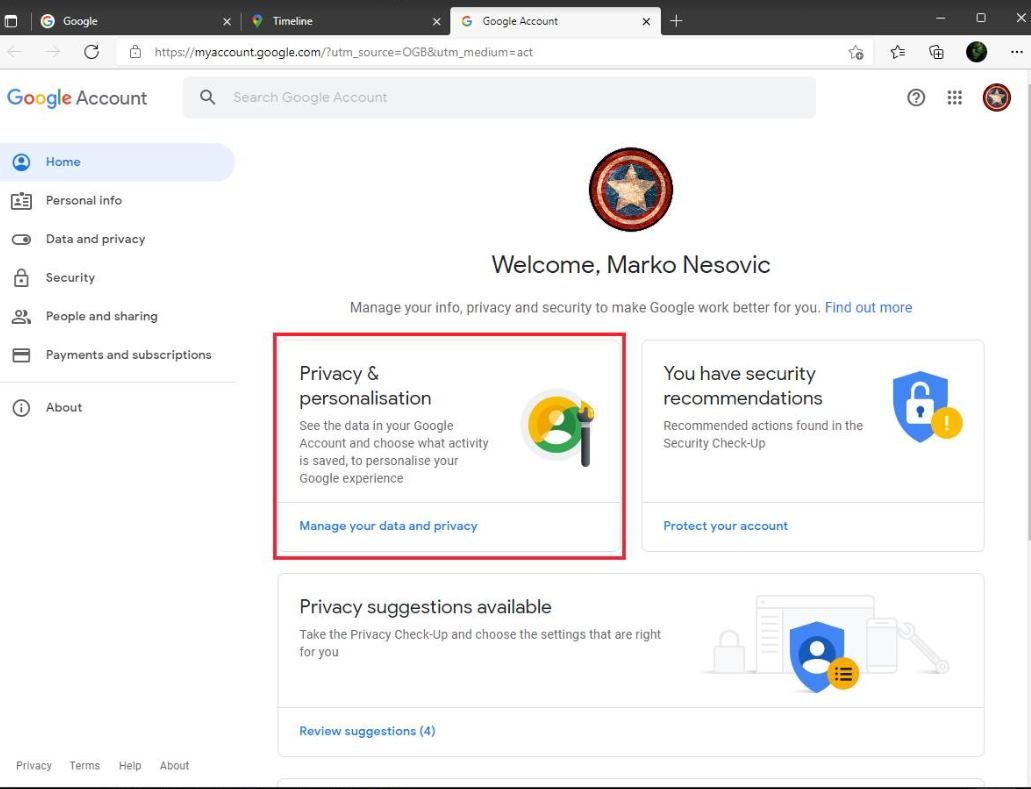
Task: Open the browser profile account menu
Action: (976, 52)
